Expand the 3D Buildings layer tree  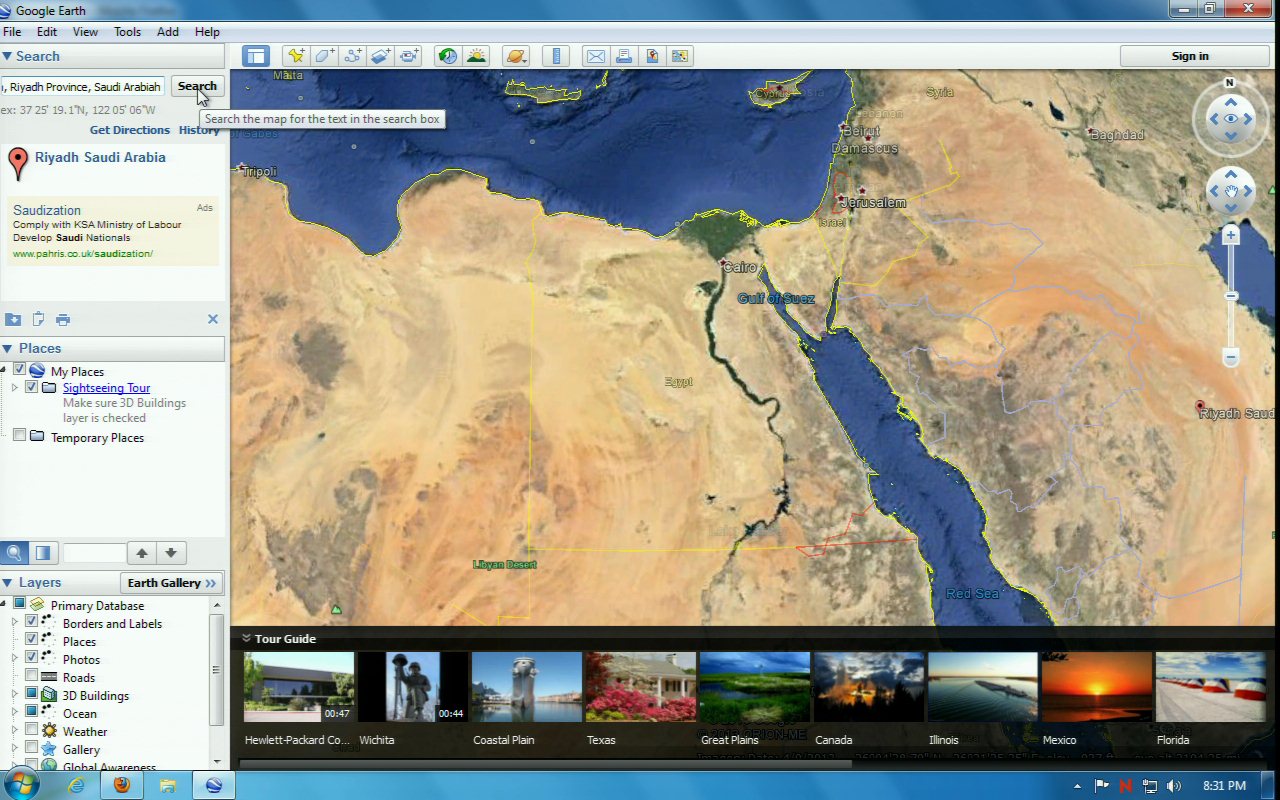point(15,695)
